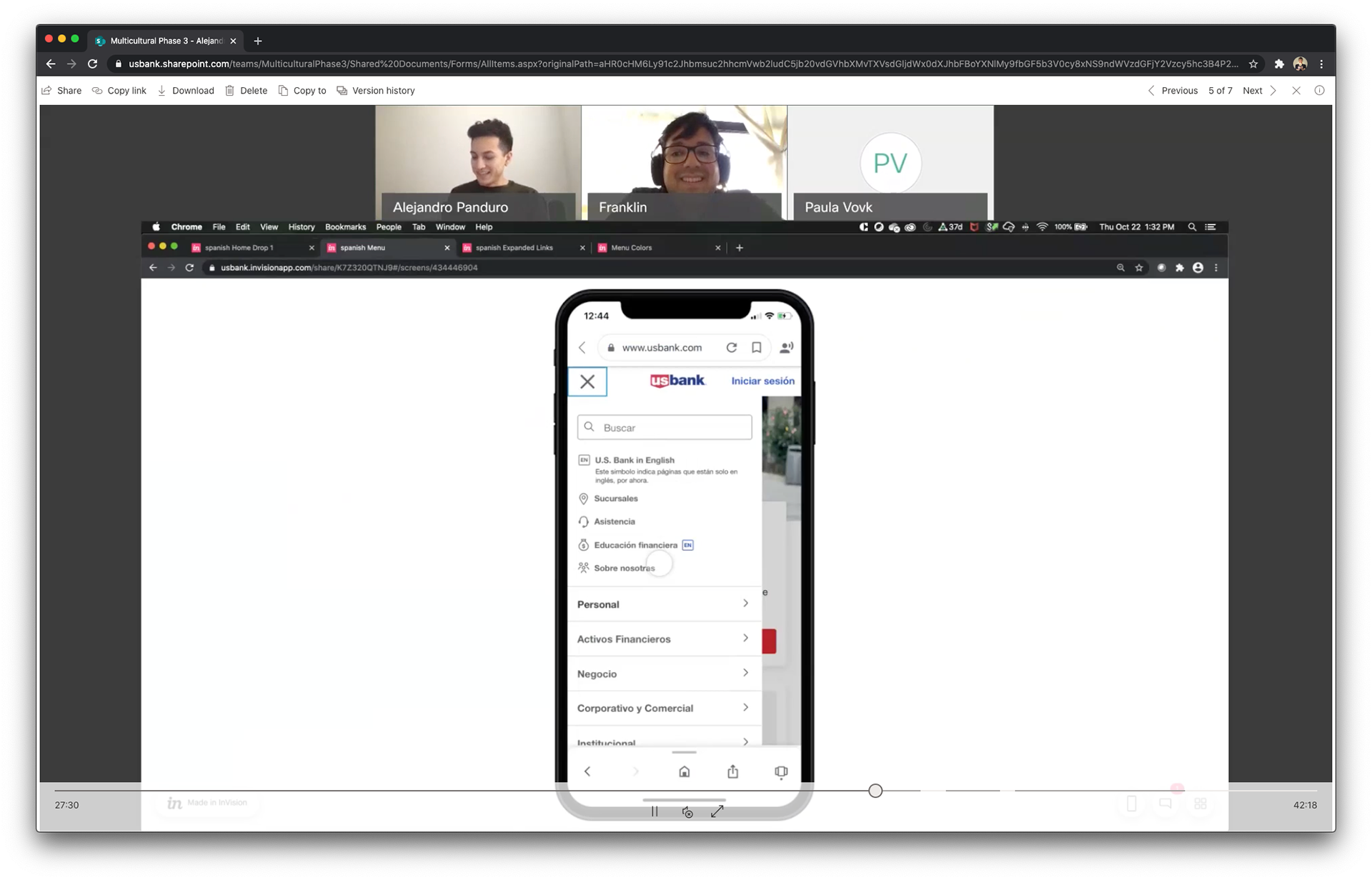This screenshot has width=1372, height=880.
Task: Click the Wi-Fi icon in recorded menu bar
Action: (x=1042, y=227)
